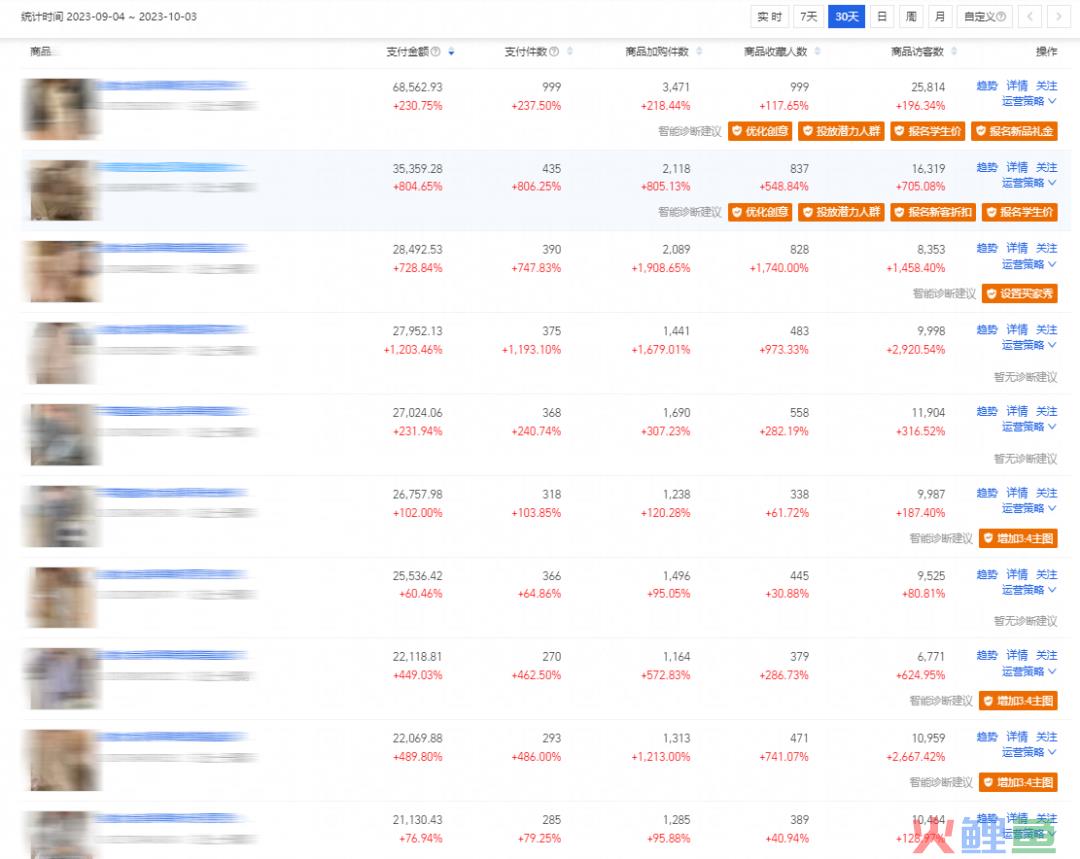Click the 统计时间 2023-09-04 ~ 2023-10-03 text
The height and width of the screenshot is (859, 1080).
click(x=109, y=17)
